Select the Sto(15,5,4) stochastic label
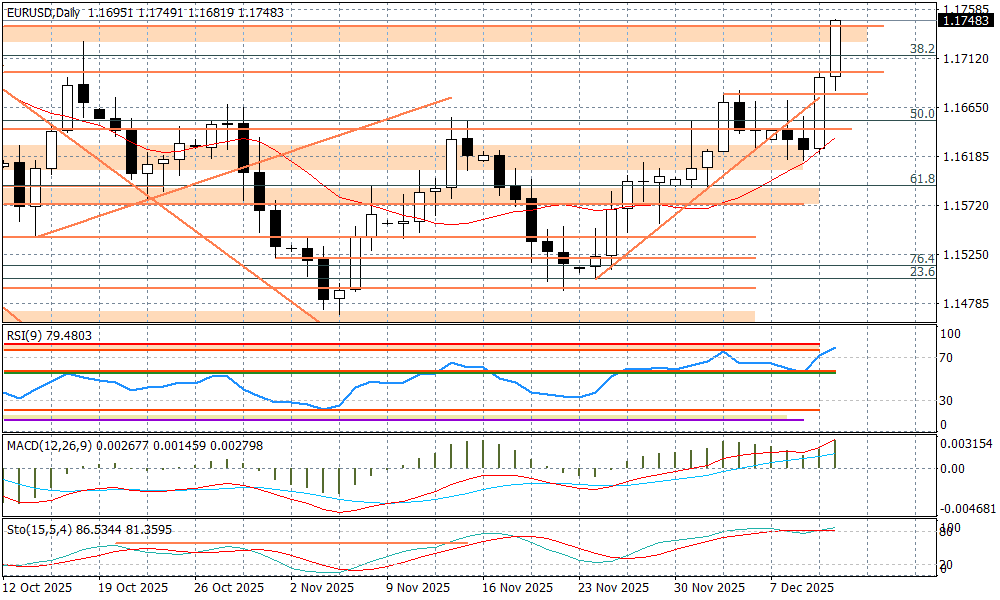 [40, 529]
